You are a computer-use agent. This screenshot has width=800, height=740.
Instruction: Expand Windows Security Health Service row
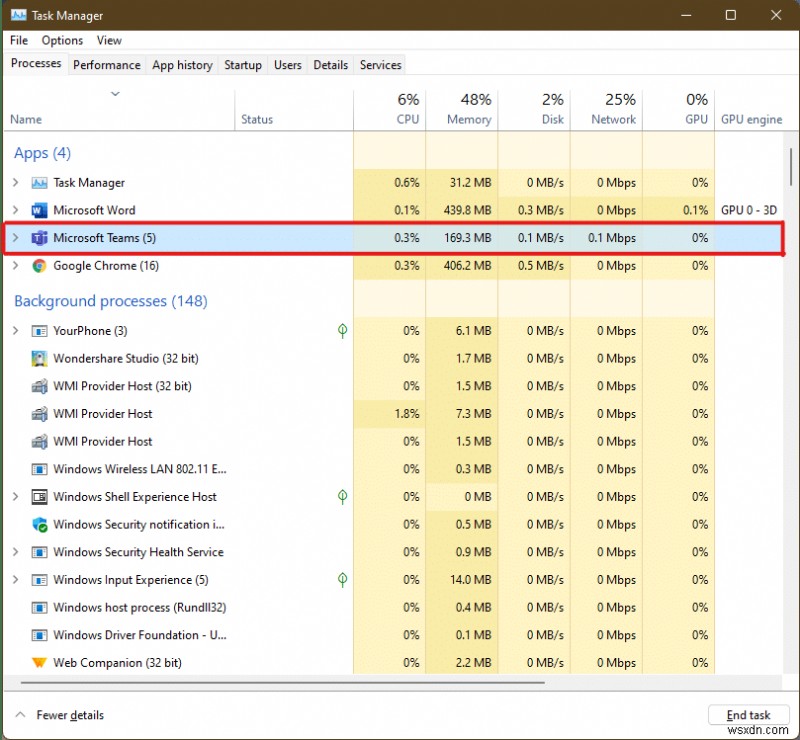[15, 552]
